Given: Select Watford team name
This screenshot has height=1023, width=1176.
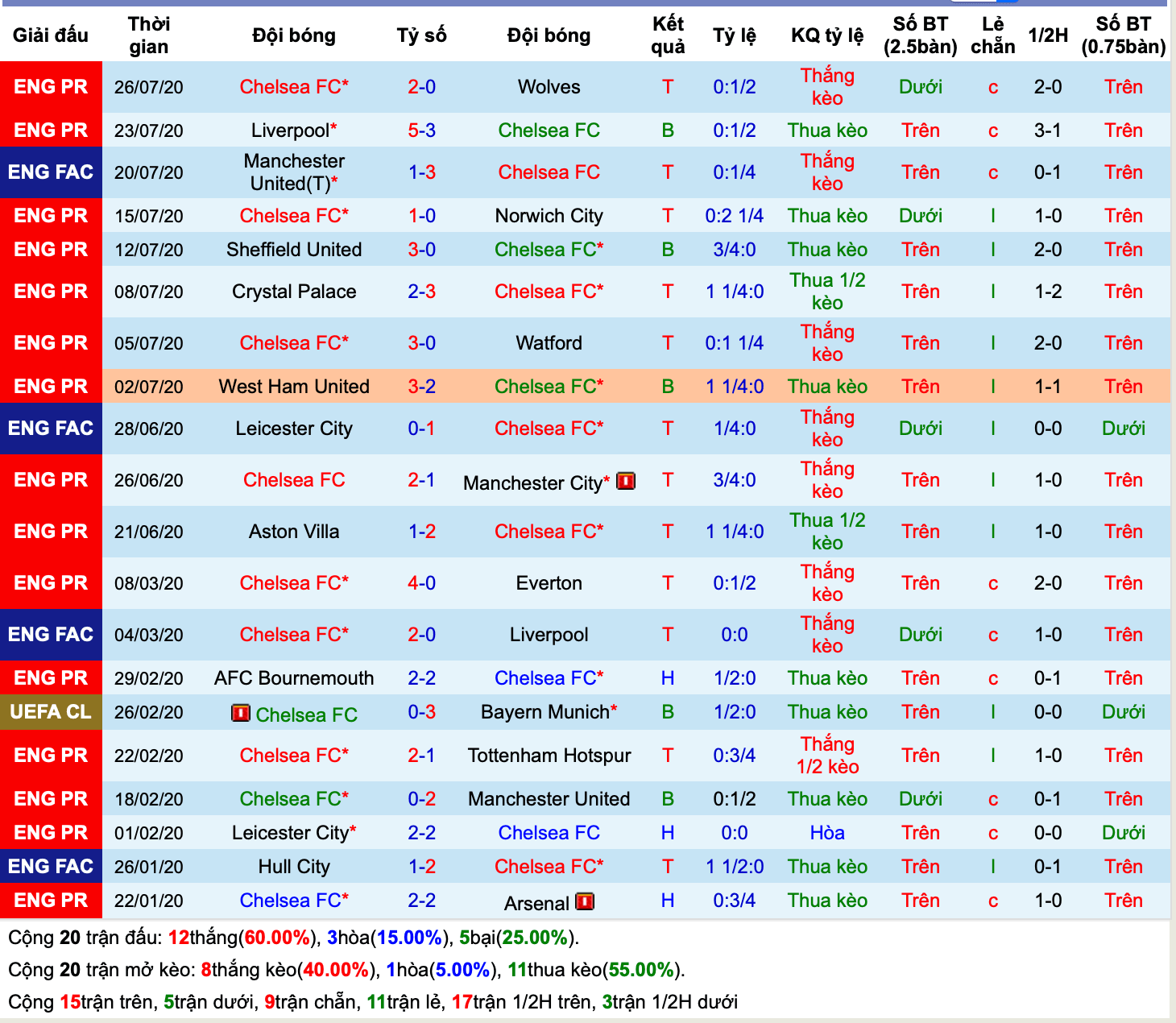Looking at the screenshot, I should [x=549, y=343].
